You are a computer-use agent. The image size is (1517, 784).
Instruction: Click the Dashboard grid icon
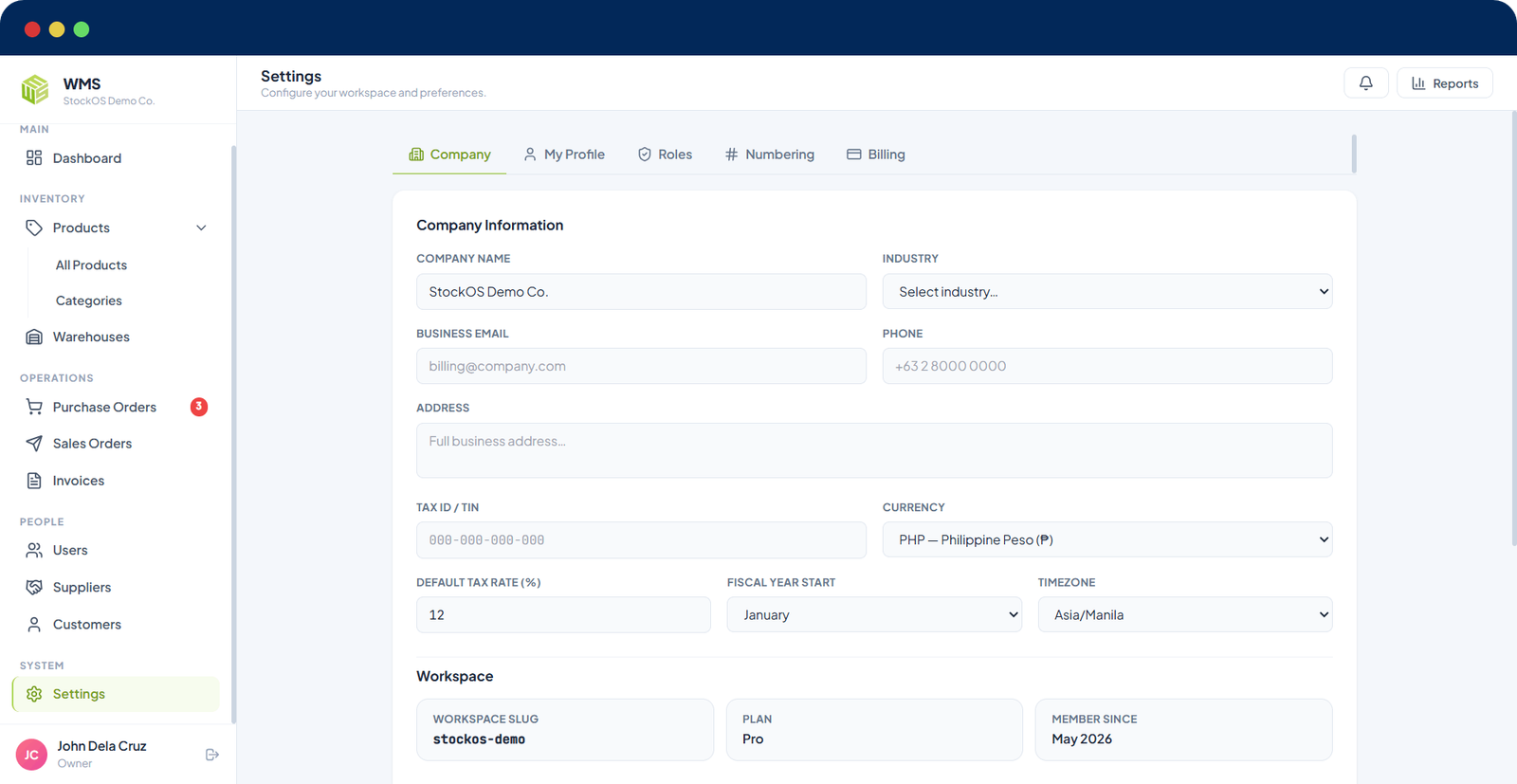(34, 158)
